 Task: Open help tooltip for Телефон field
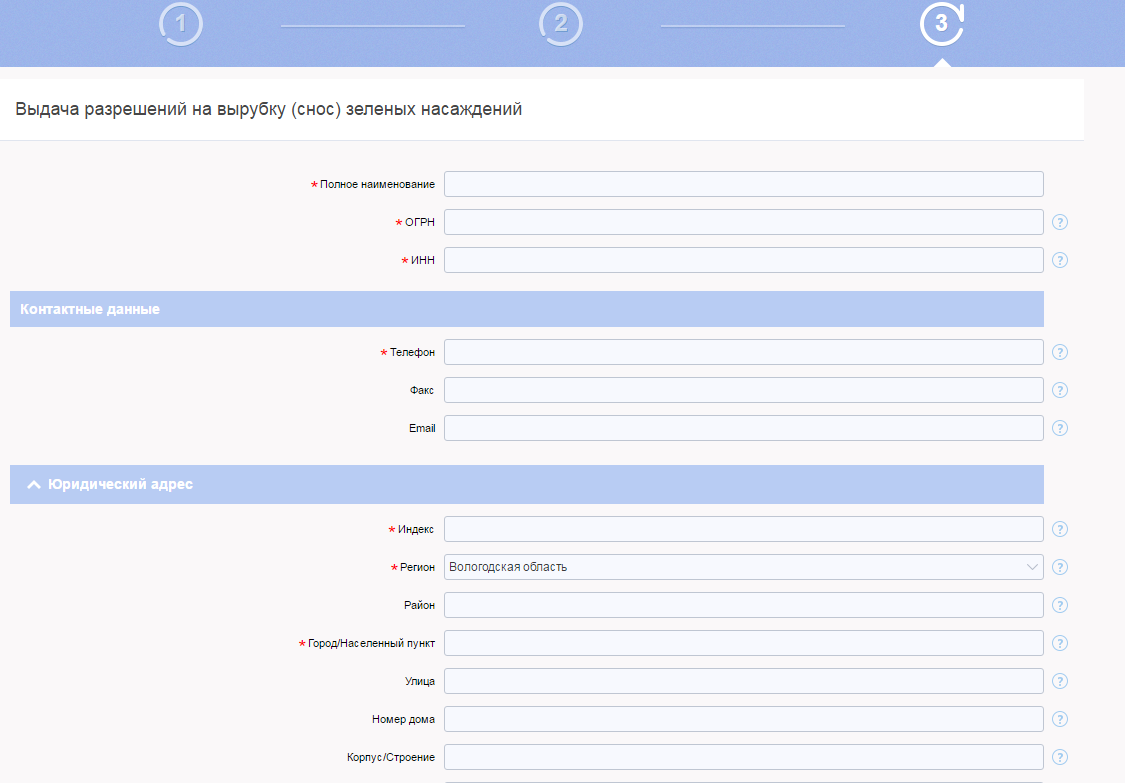(x=1060, y=352)
